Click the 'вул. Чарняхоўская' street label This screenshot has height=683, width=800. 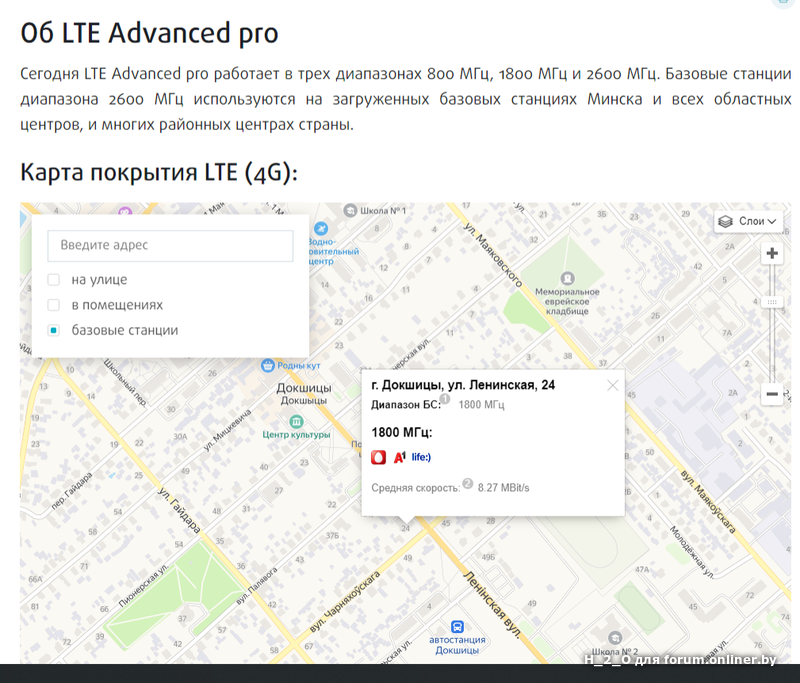[345, 602]
